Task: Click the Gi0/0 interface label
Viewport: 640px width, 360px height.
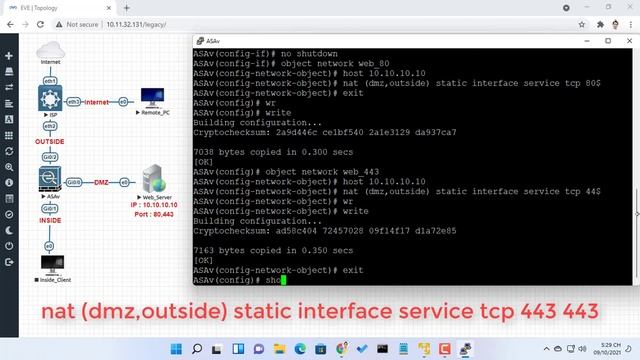Action: (73, 182)
